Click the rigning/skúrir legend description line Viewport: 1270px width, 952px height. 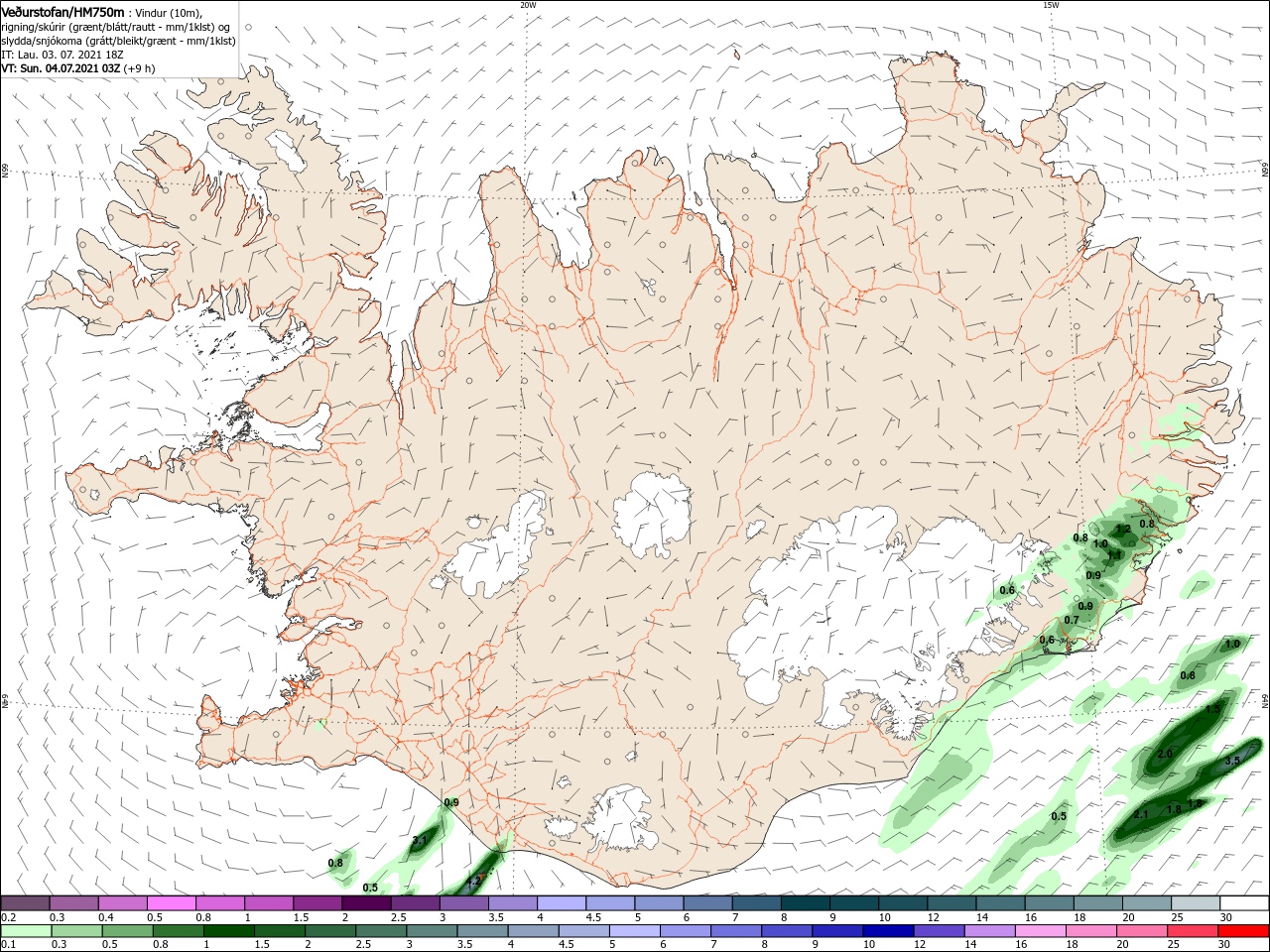click(117, 26)
